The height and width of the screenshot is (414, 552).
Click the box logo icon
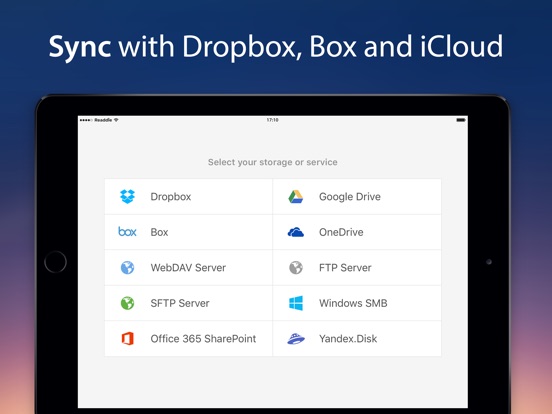click(127, 232)
